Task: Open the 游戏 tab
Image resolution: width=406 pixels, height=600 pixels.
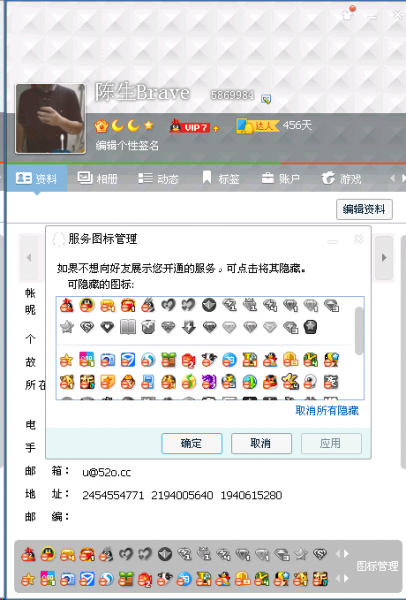Action: (x=341, y=178)
